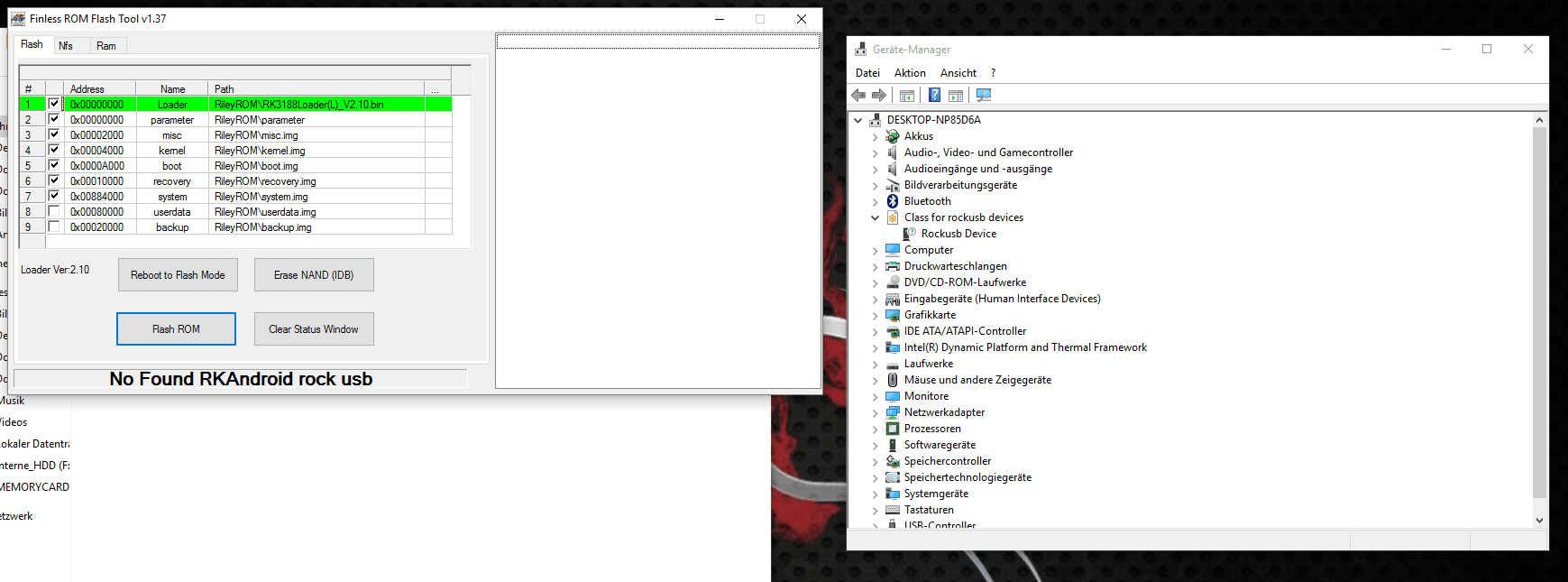The image size is (1568, 582).
Task: Select the Flash tab
Action: [32, 44]
